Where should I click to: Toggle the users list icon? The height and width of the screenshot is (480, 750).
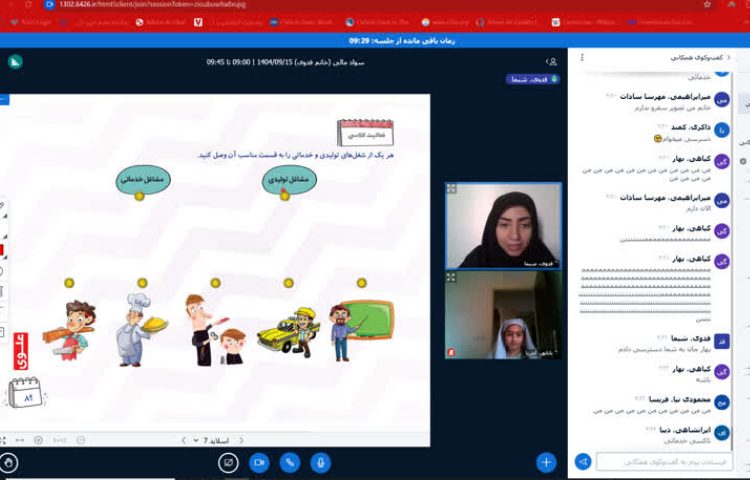click(551, 61)
